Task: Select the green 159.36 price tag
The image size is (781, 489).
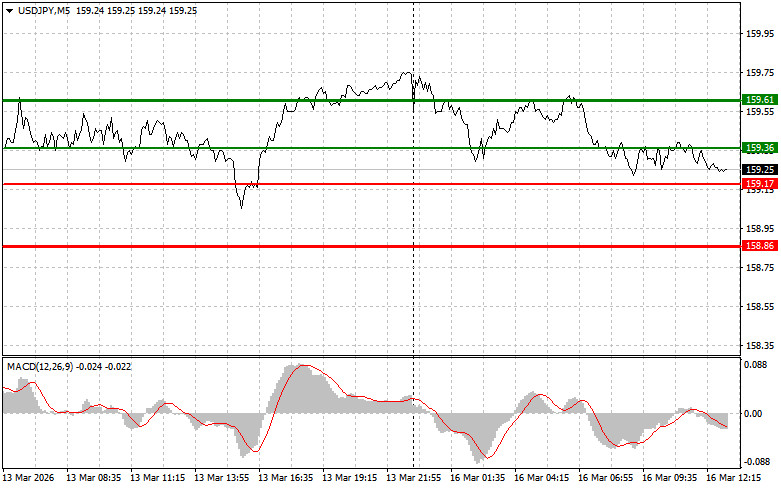Action: (760, 148)
